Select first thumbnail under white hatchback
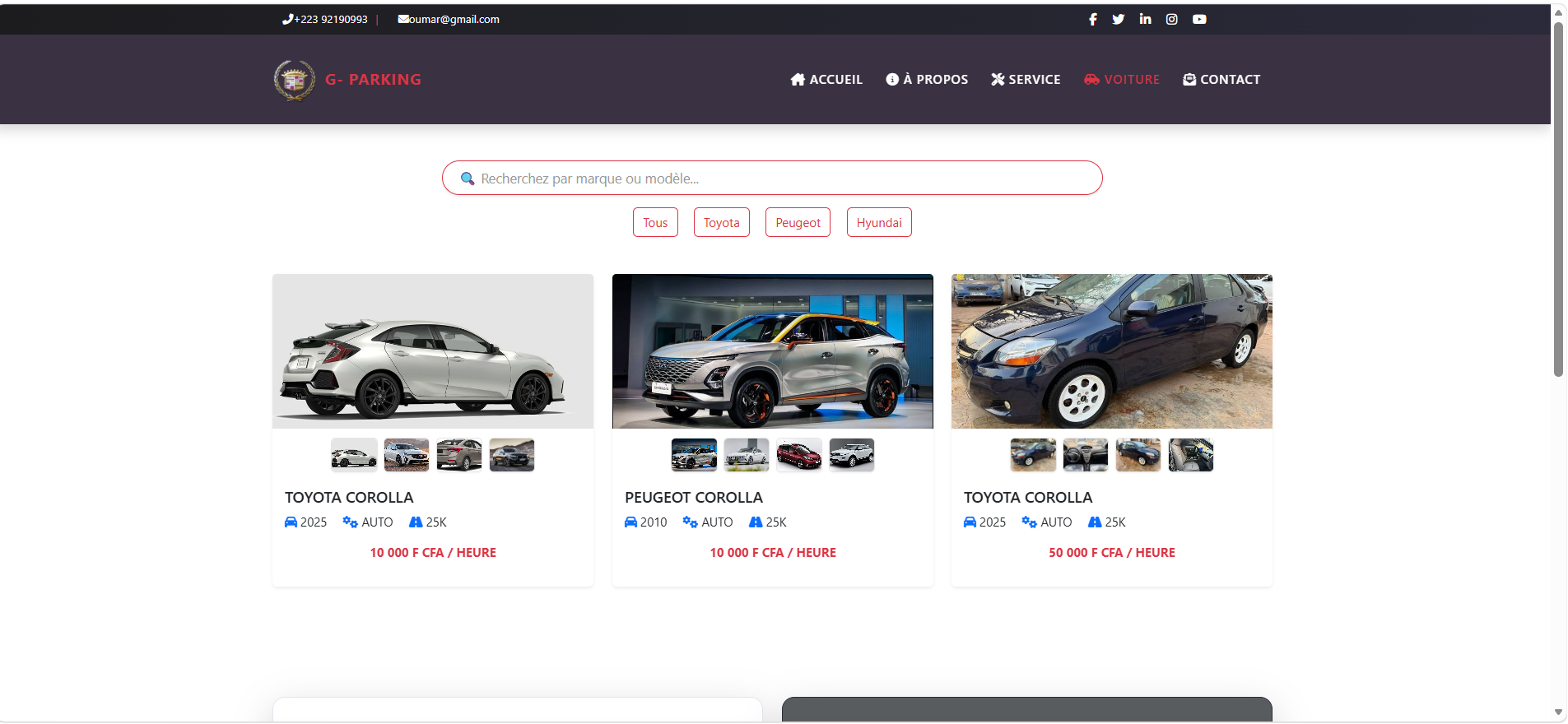The image size is (1568, 724). click(354, 455)
